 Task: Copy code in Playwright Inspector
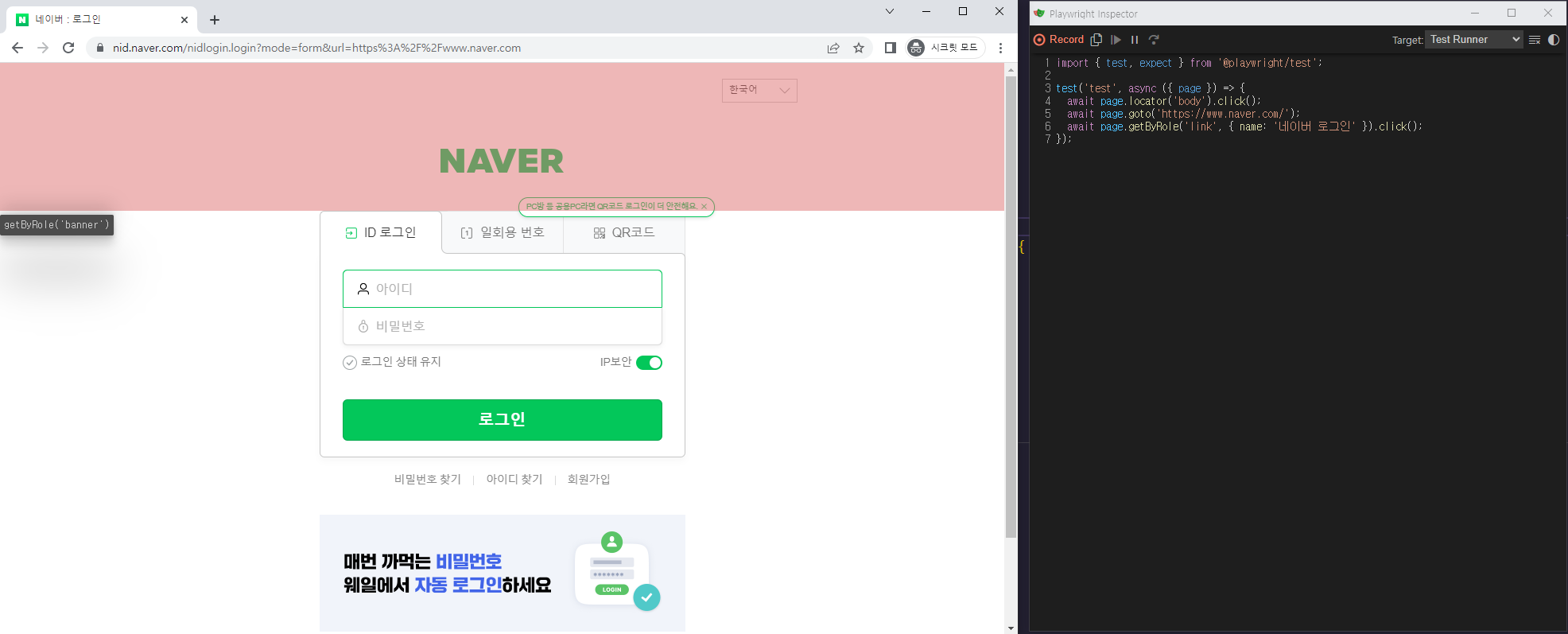pyautogui.click(x=1096, y=40)
